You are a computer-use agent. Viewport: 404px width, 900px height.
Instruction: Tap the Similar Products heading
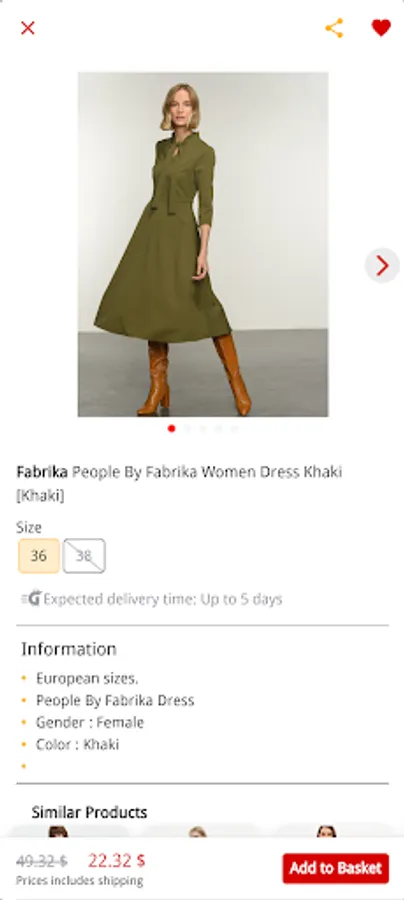90,812
